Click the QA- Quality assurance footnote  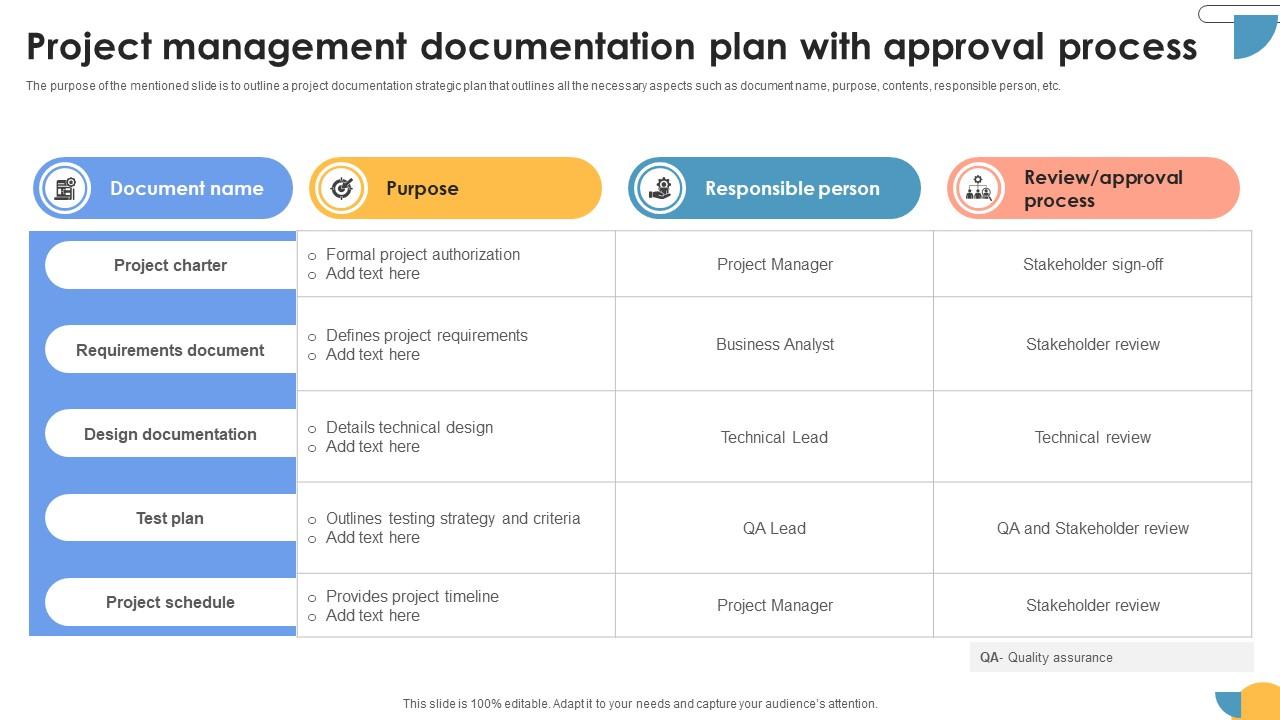[x=1048, y=657]
